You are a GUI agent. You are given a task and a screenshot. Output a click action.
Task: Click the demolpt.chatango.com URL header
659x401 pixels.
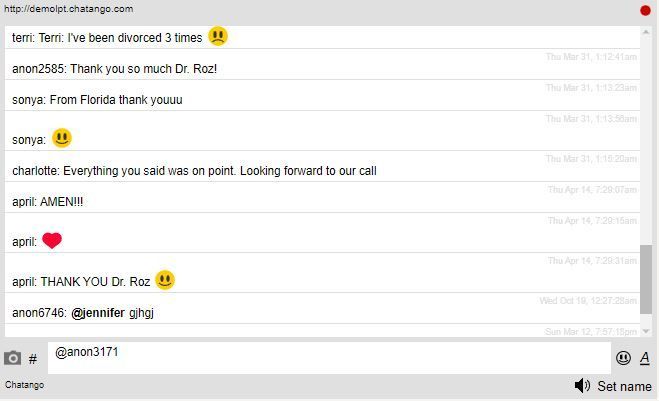[x=69, y=9]
